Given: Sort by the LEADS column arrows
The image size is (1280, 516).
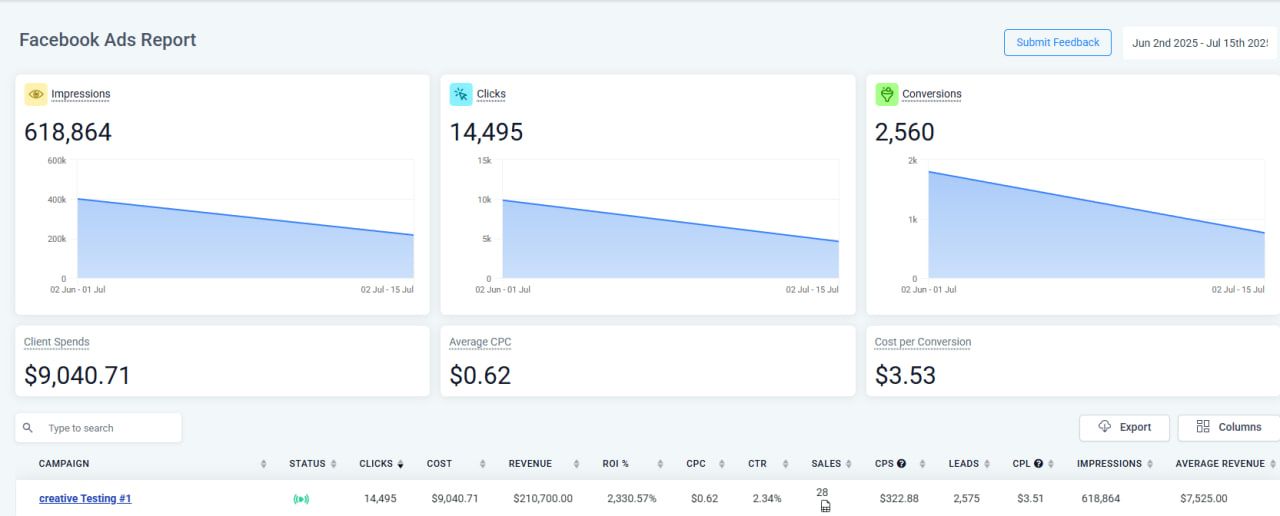Looking at the screenshot, I should pyautogui.click(x=988, y=464).
